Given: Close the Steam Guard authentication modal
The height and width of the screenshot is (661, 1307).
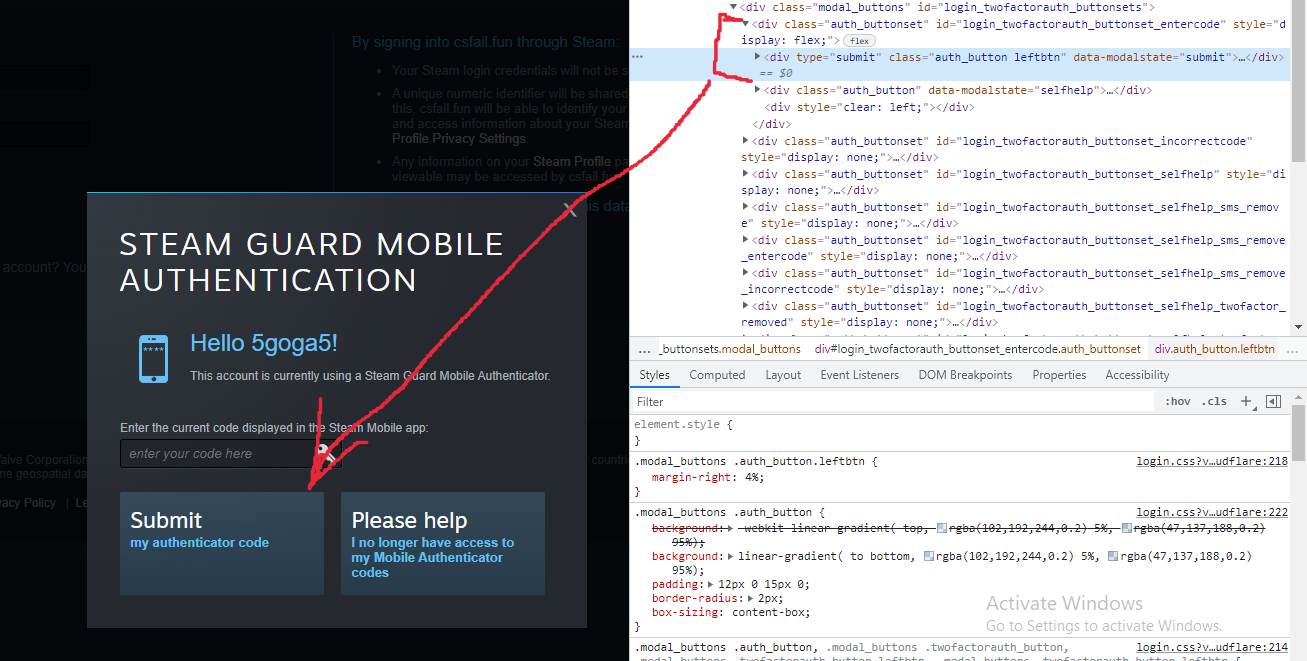Looking at the screenshot, I should (x=570, y=210).
